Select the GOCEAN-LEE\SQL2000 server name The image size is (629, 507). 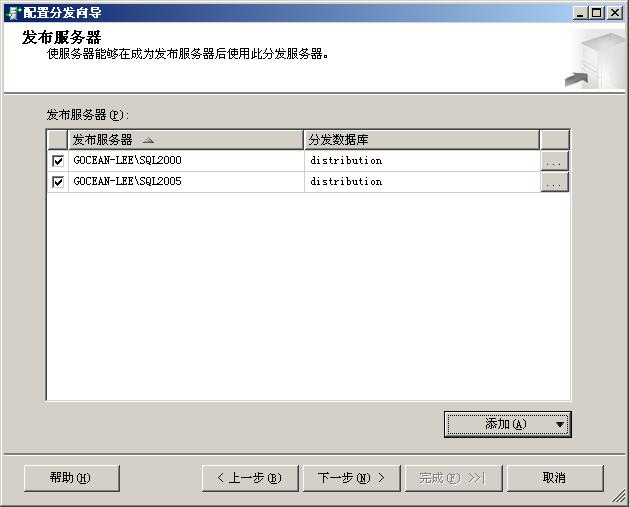pos(127,160)
